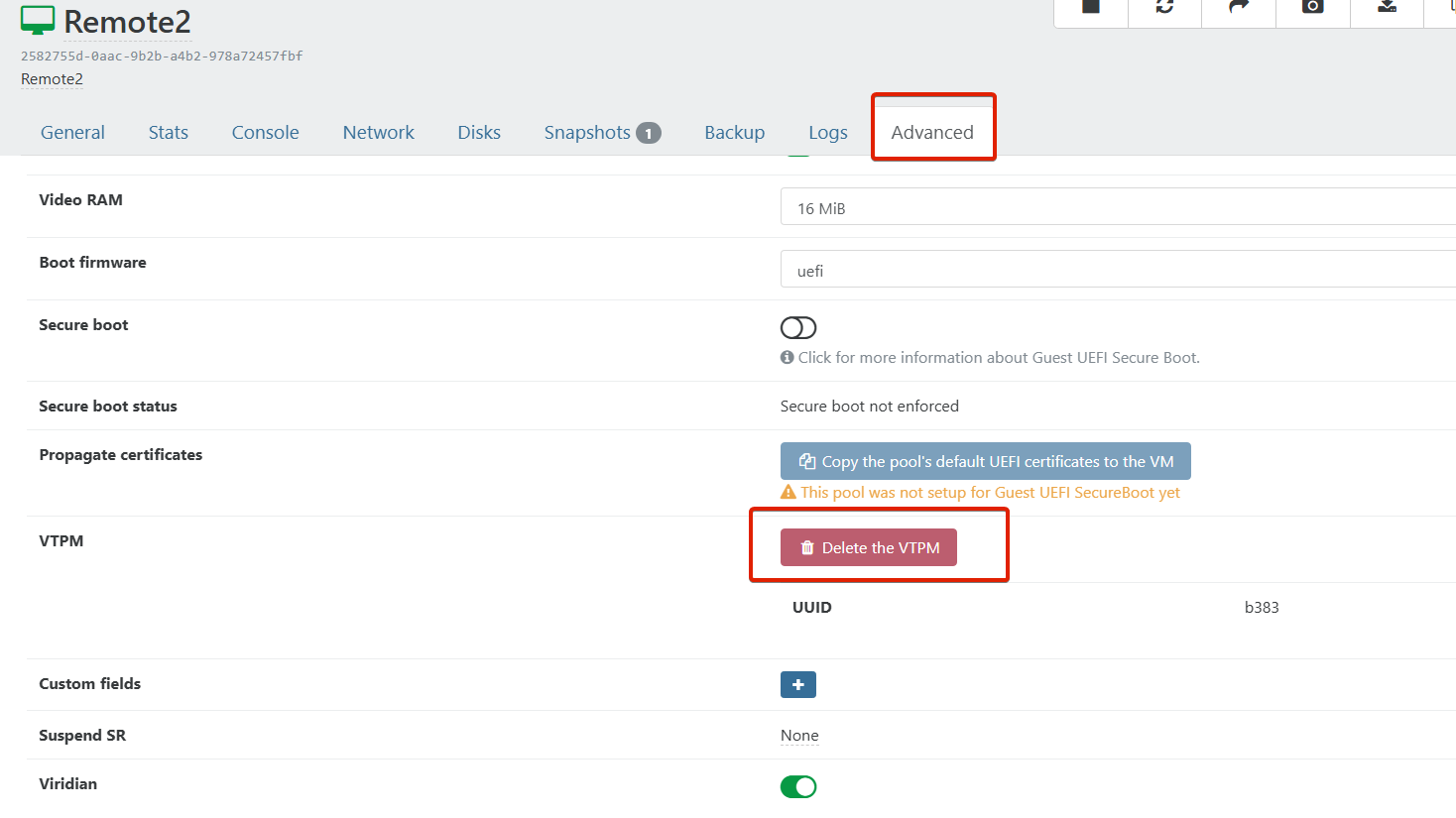The width and height of the screenshot is (1456, 818).
Task: Edit the Remote2 VM name title
Action: coord(127,22)
